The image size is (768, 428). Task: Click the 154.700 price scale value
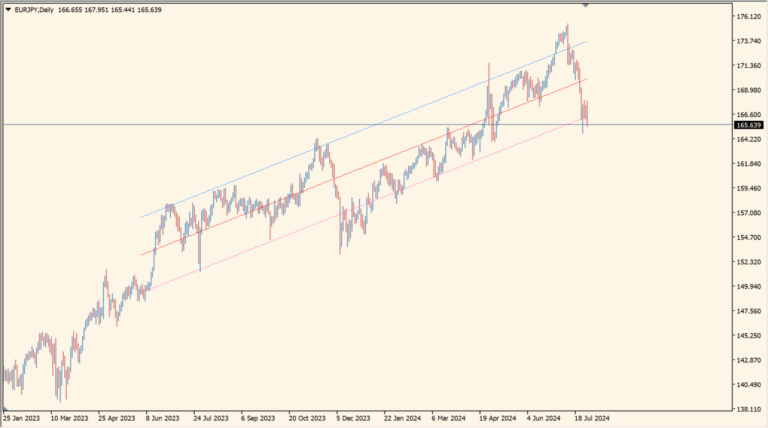tap(749, 238)
